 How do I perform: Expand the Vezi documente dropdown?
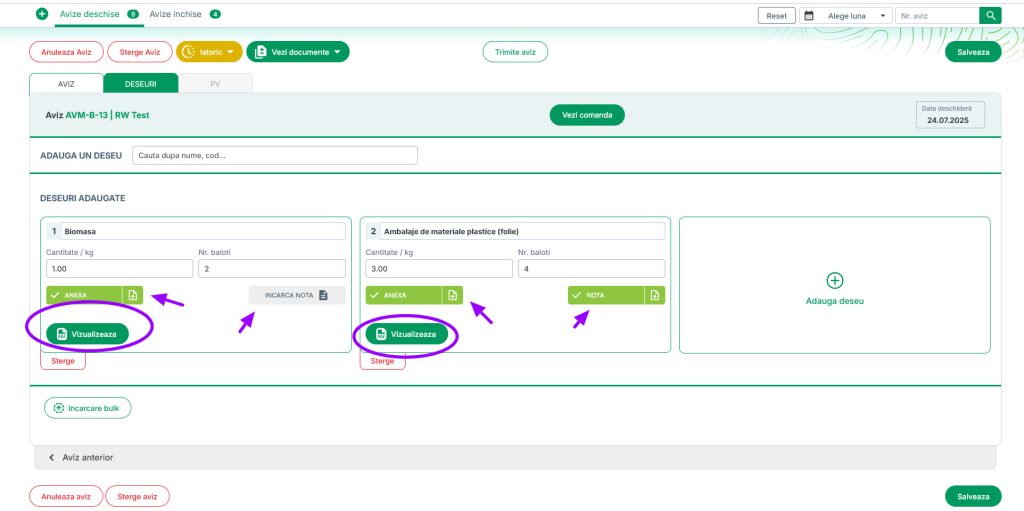(x=298, y=52)
